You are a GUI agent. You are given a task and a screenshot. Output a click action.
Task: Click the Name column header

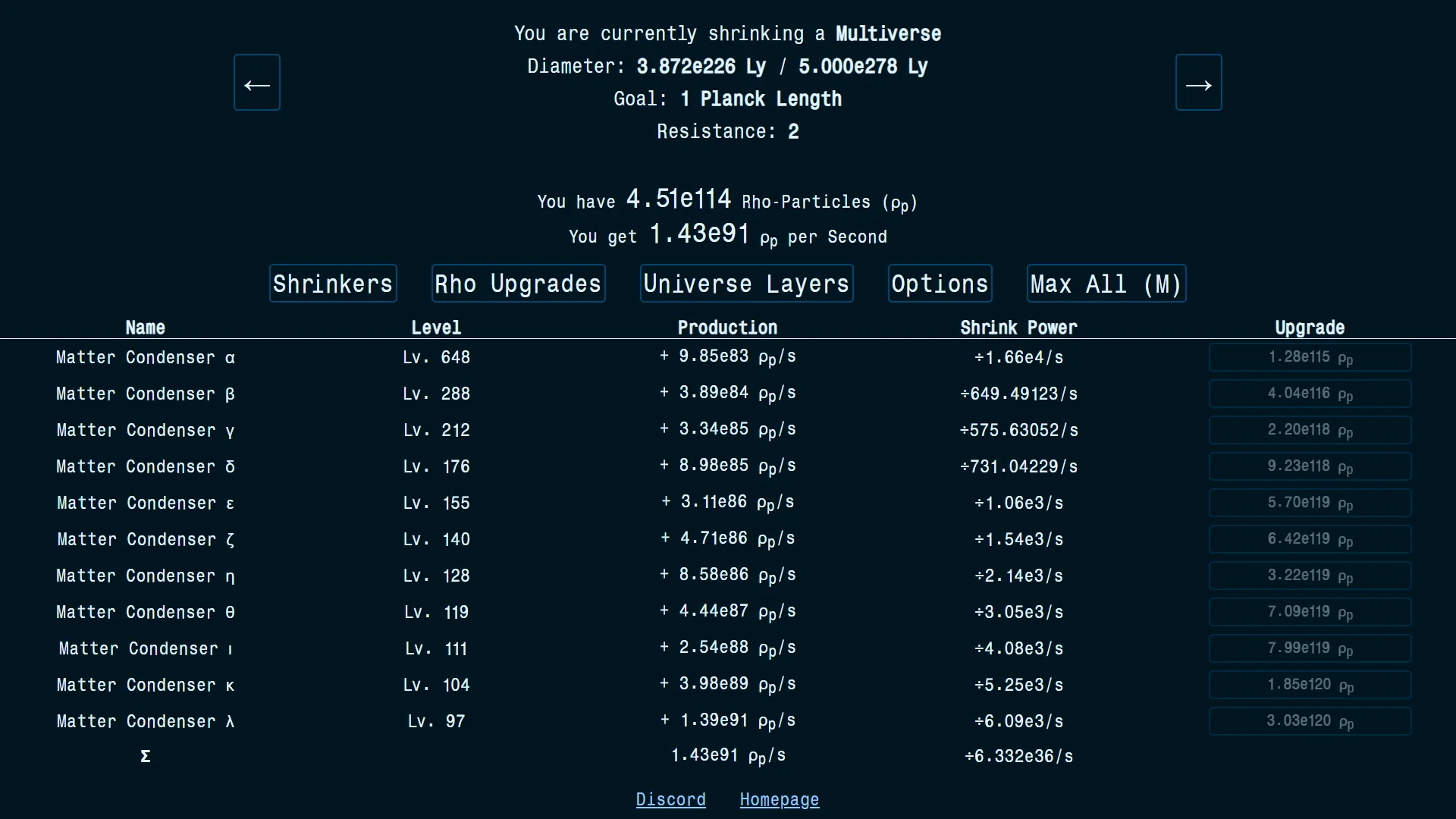point(145,328)
